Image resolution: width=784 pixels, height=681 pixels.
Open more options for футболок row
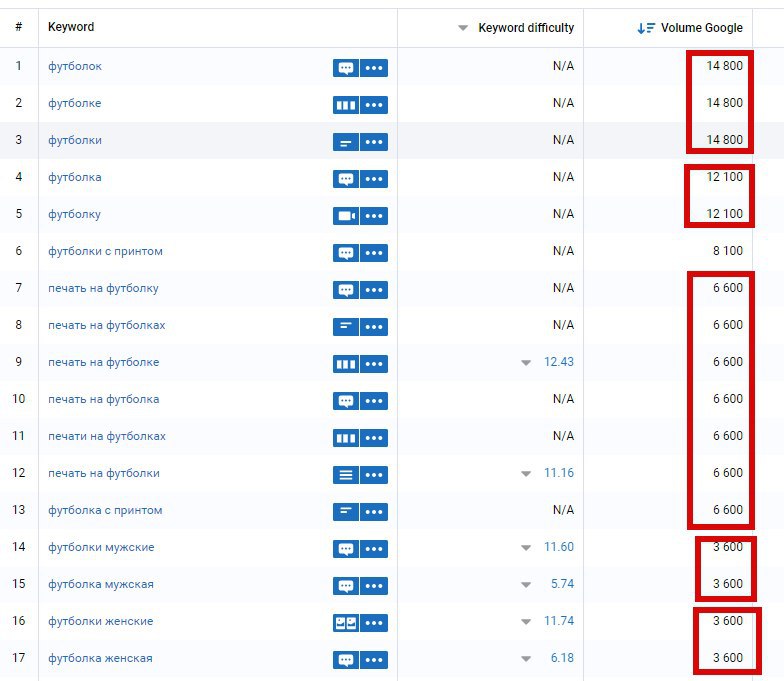(x=374, y=68)
